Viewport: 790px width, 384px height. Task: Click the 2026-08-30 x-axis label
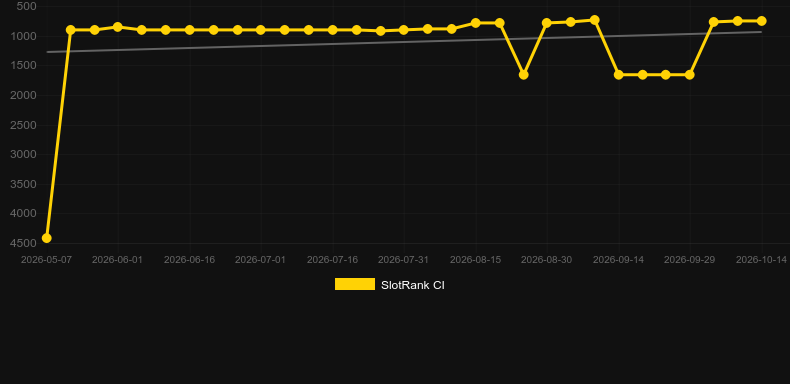547,260
